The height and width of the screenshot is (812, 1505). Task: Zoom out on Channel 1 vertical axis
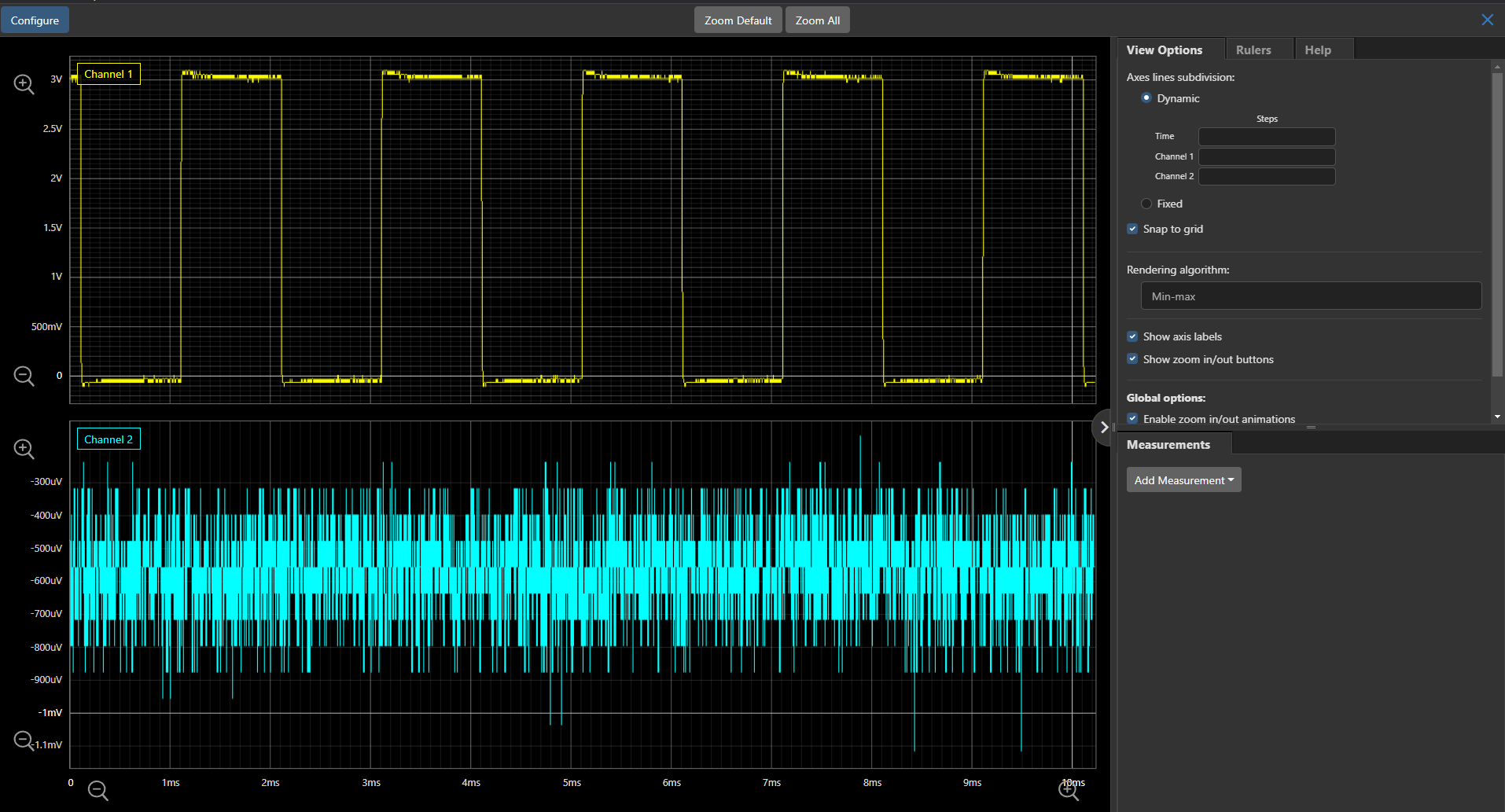coord(24,377)
